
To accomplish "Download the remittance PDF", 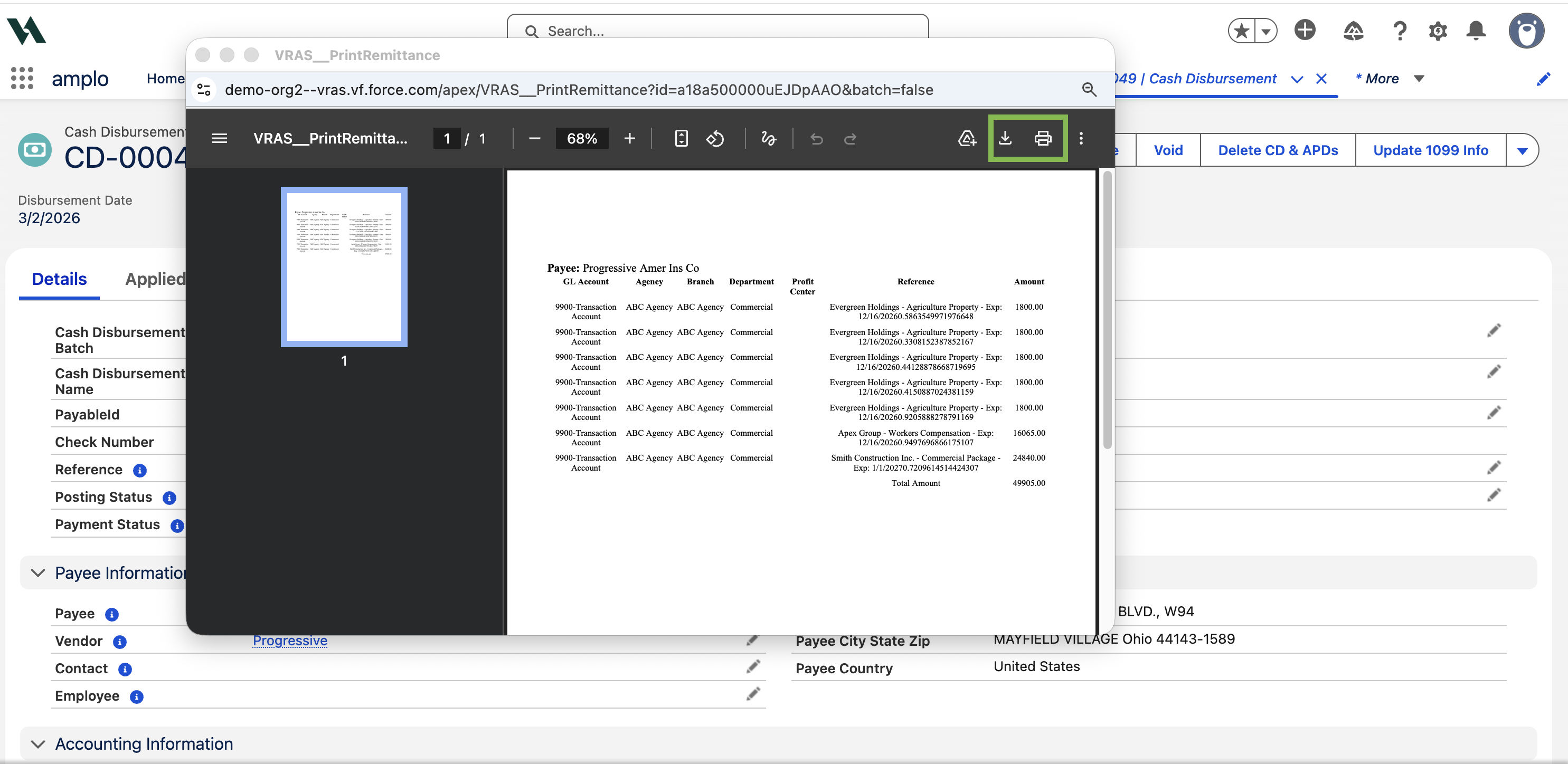I will 1005,139.
